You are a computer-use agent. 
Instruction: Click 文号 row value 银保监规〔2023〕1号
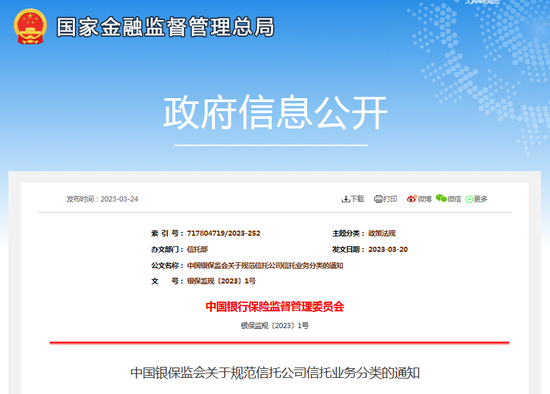221,281
